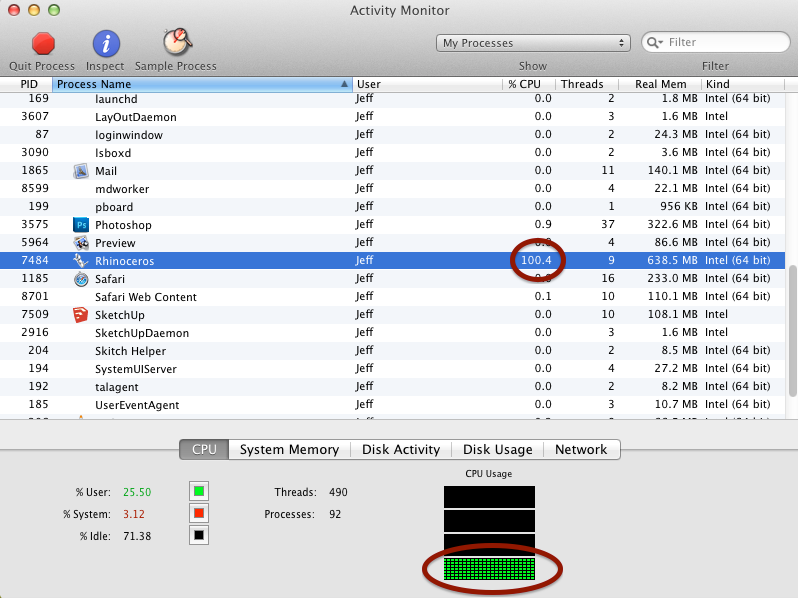The image size is (798, 598).
Task: Select the SketchUp process name
Action: [x=120, y=315]
